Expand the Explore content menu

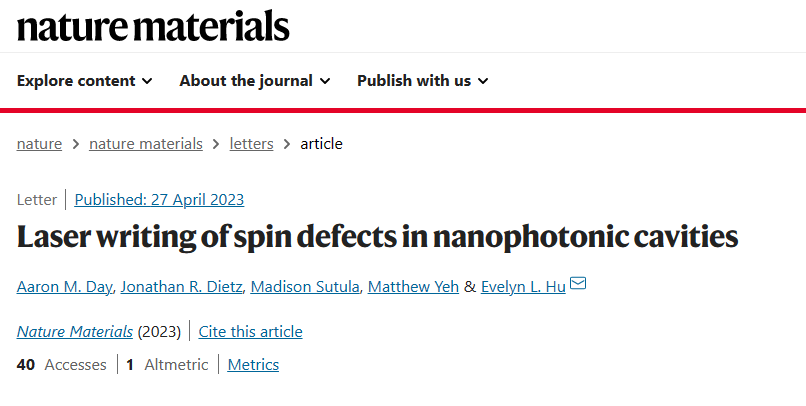(x=84, y=81)
